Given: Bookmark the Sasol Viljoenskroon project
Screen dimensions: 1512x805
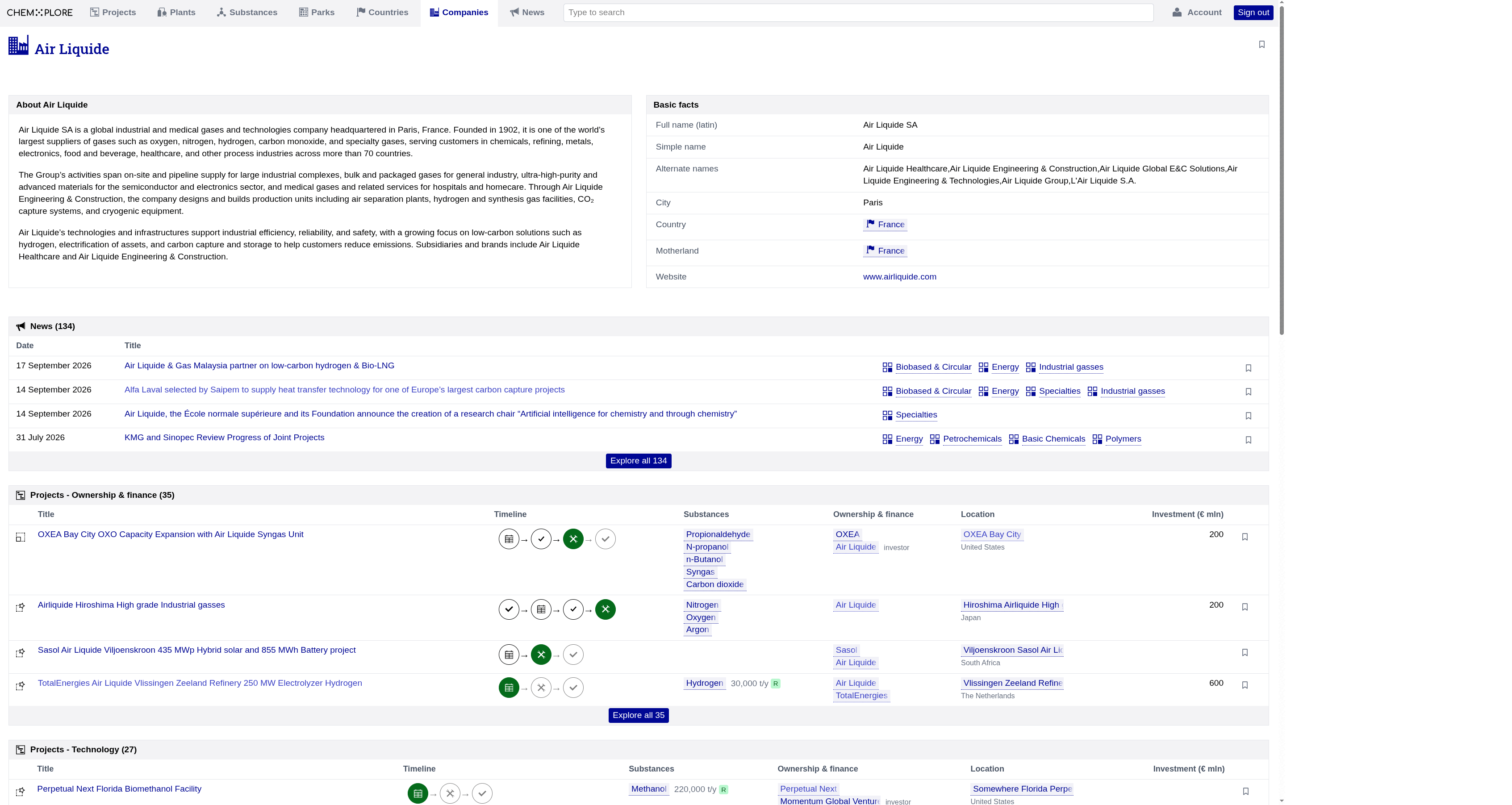Looking at the screenshot, I should (x=1245, y=652).
